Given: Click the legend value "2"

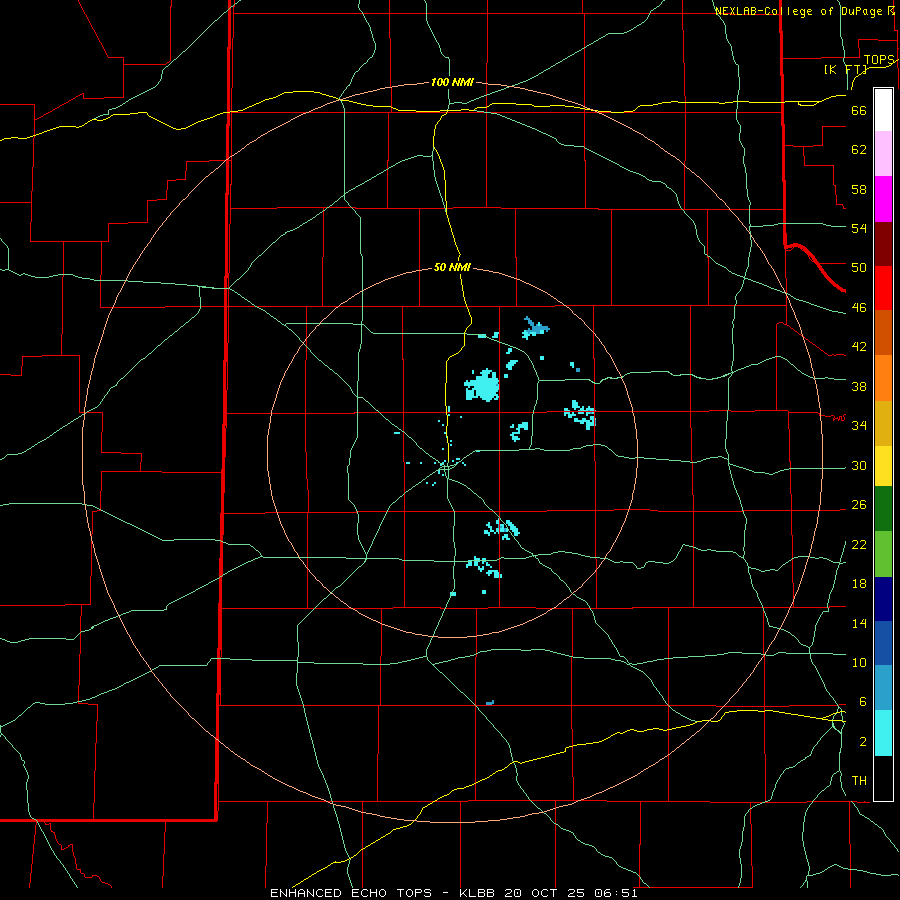Looking at the screenshot, I should click(862, 742).
